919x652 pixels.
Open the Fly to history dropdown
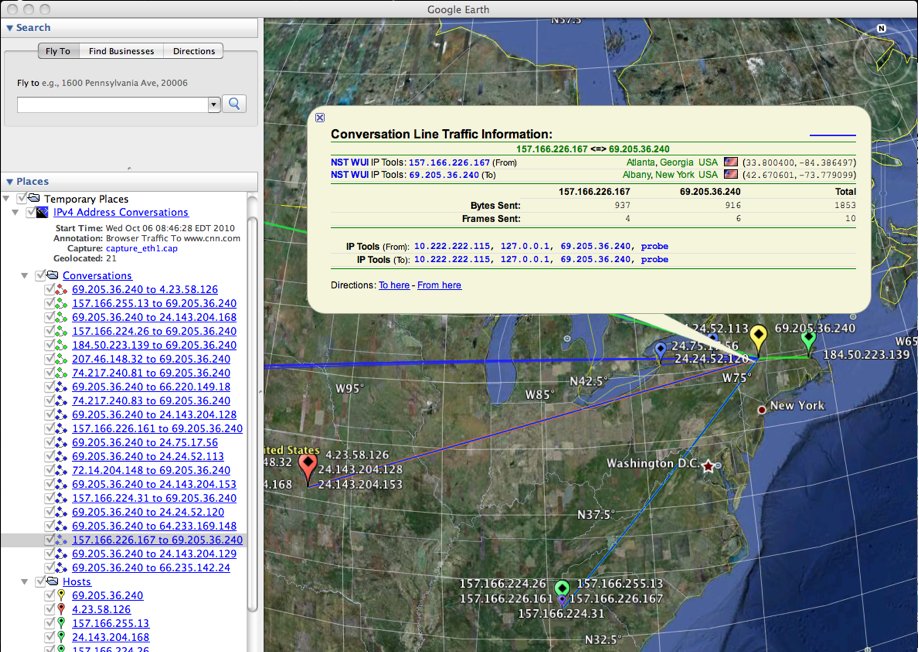214,104
